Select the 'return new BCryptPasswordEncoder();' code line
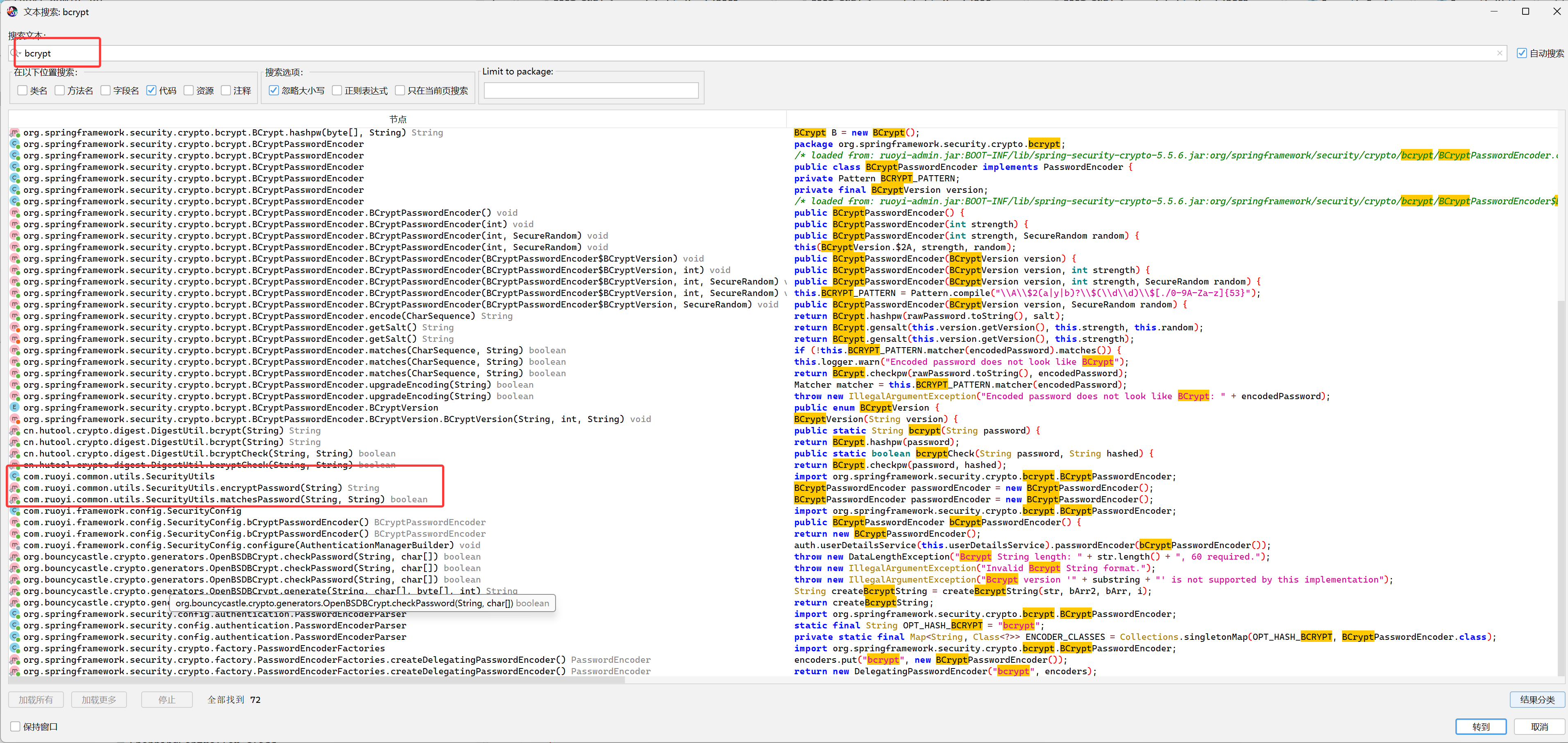 point(887,534)
